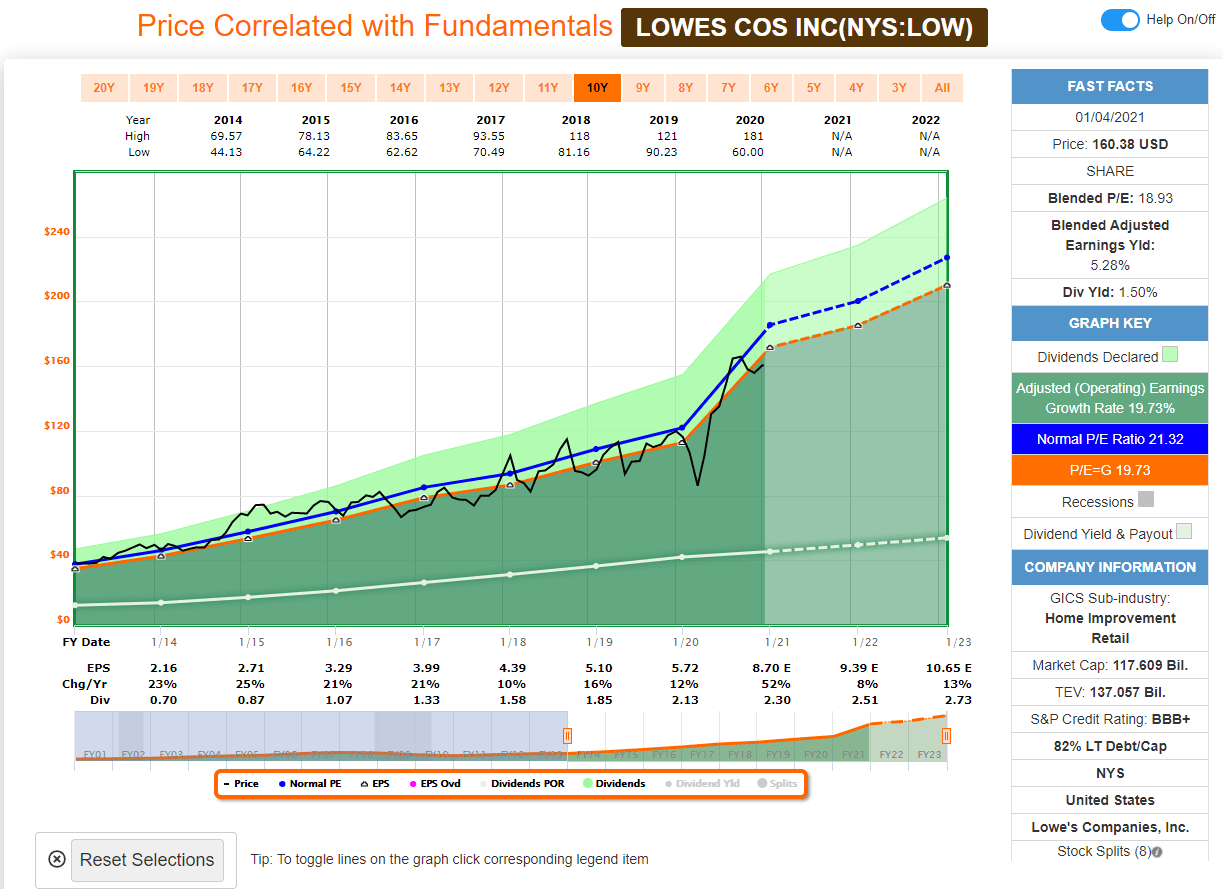The width and height of the screenshot is (1223, 889).
Task: Switch to the 10Y time range tab
Action: 597,88
